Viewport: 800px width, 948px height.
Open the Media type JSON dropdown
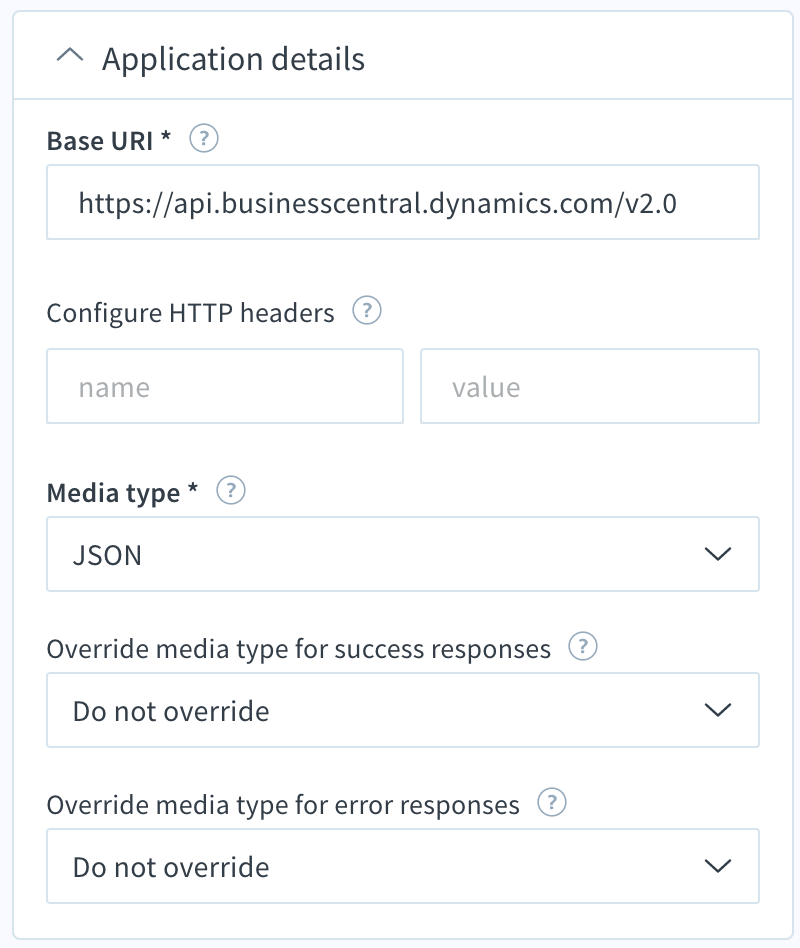point(403,554)
